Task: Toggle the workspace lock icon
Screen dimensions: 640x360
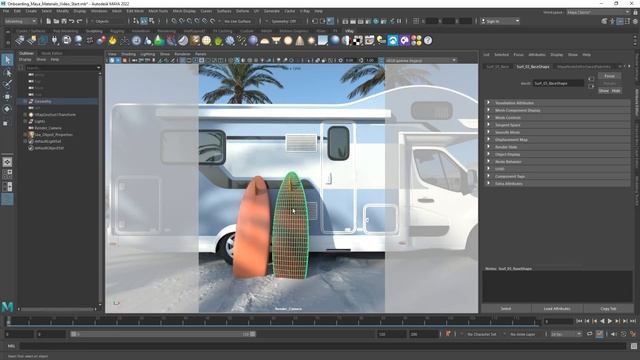Action: (636, 13)
